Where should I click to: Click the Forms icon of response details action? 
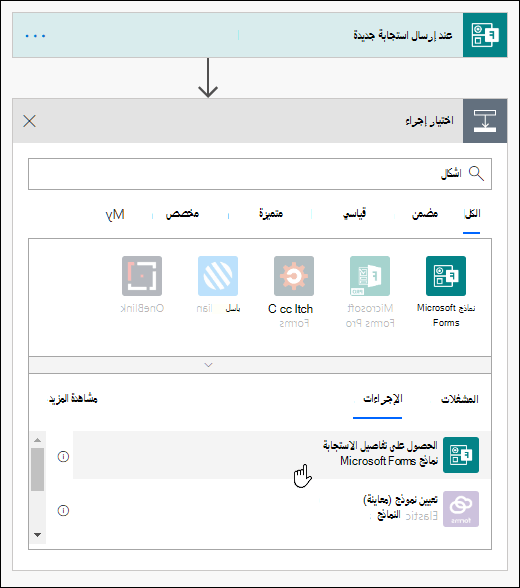(461, 455)
